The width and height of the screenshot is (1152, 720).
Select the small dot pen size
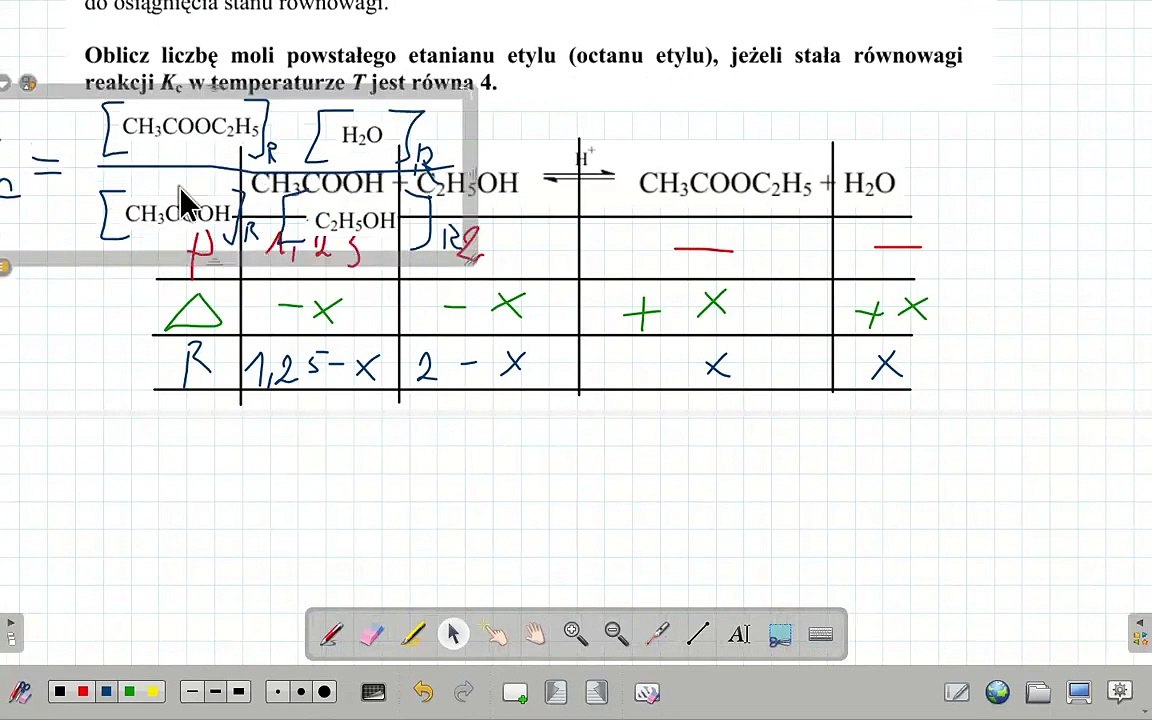[278, 691]
